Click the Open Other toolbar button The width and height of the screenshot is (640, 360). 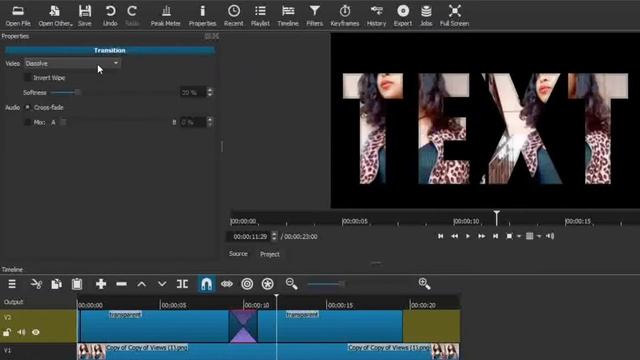(x=55, y=16)
